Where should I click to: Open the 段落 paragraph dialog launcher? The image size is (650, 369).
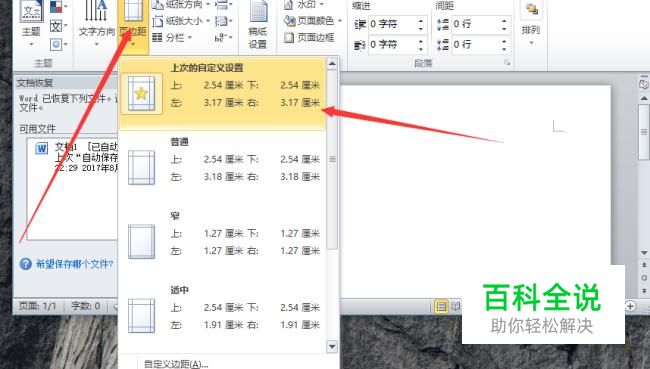pyautogui.click(x=507, y=63)
